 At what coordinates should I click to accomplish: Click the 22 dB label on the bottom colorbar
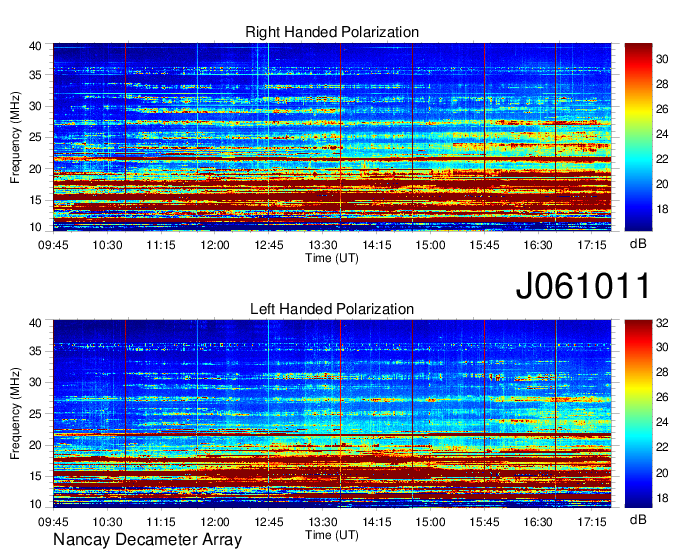(662, 447)
